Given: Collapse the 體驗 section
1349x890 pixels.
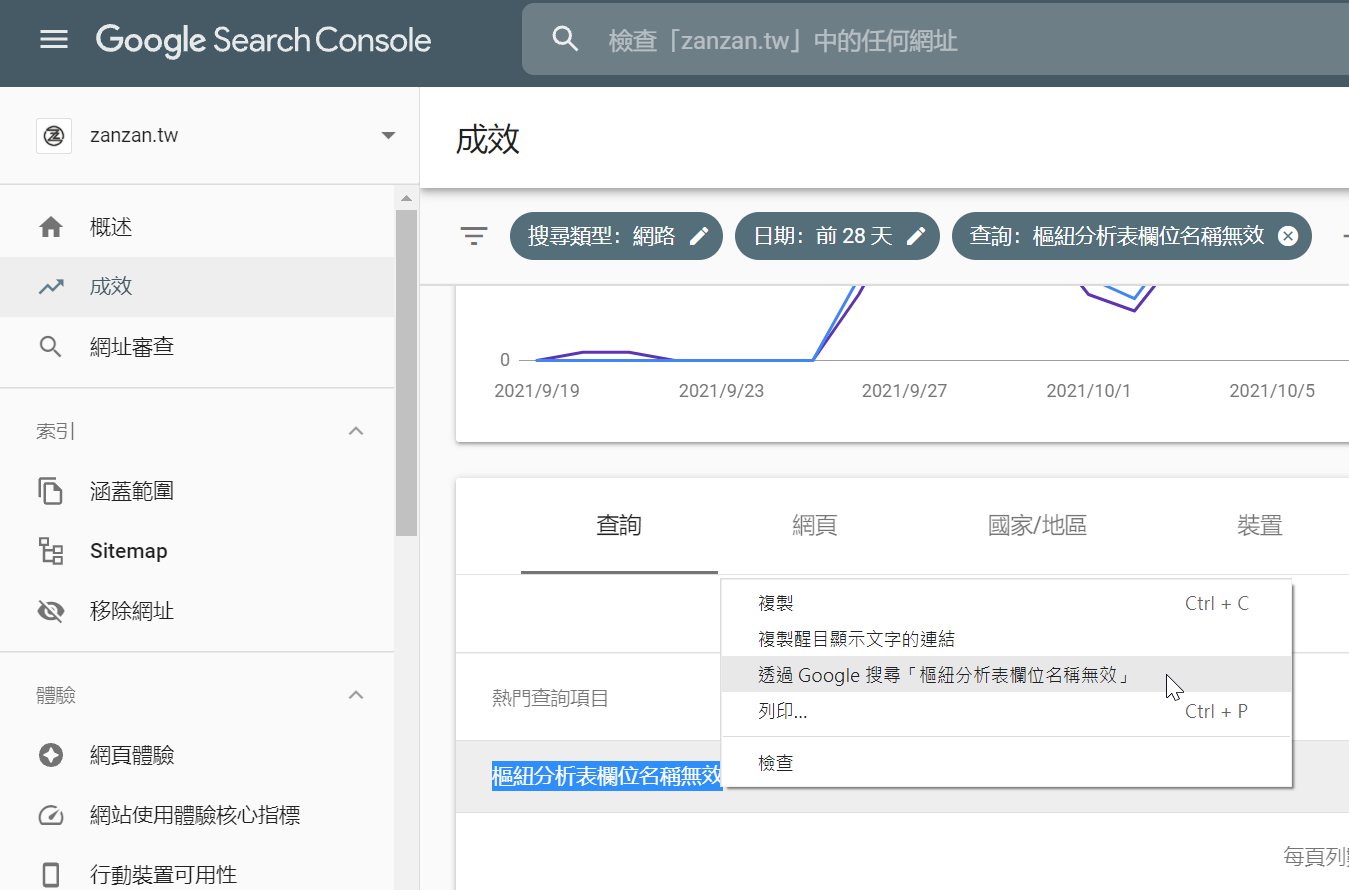Looking at the screenshot, I should coord(355,695).
